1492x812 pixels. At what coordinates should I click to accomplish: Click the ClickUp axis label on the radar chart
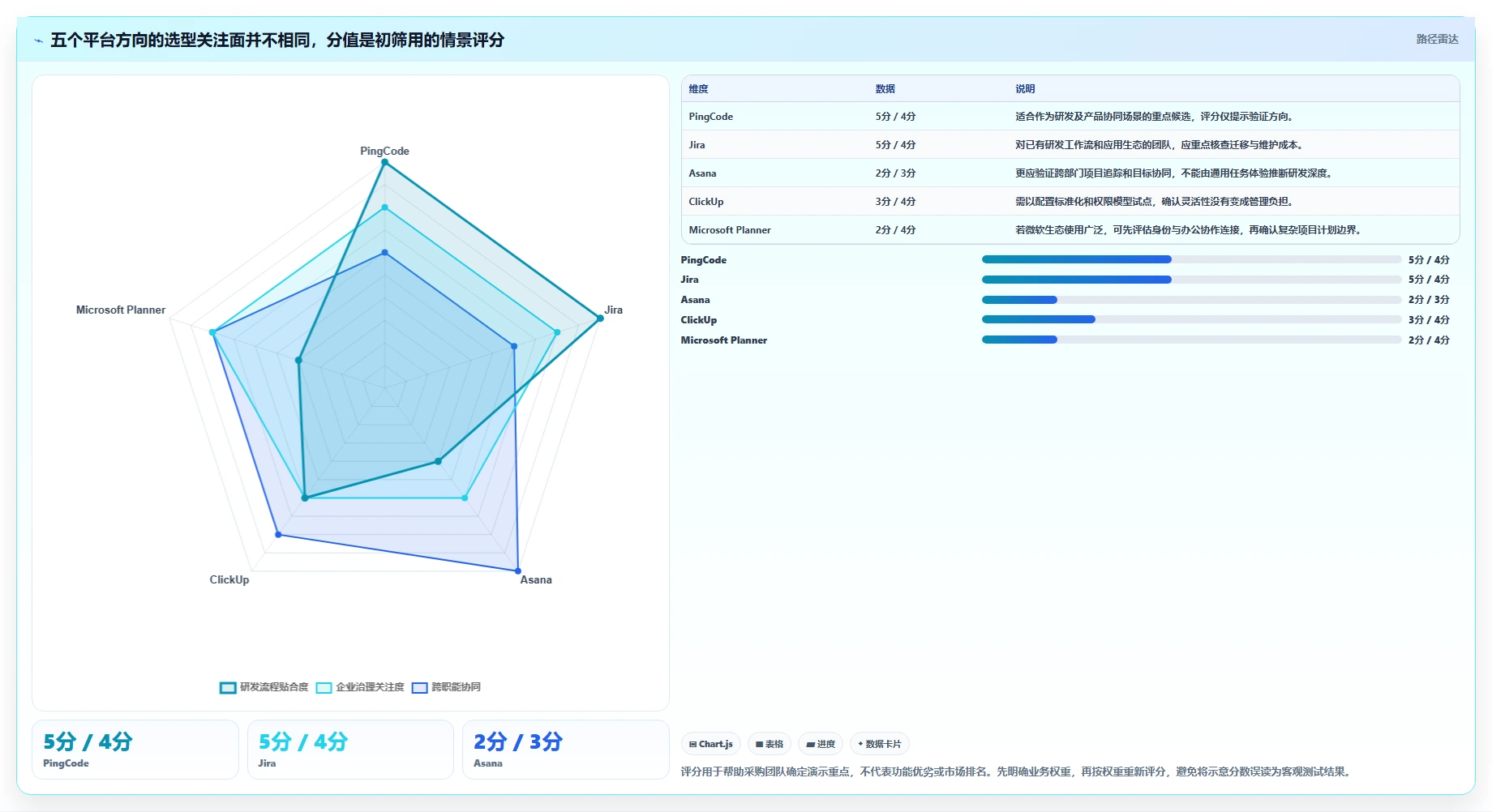[229, 579]
